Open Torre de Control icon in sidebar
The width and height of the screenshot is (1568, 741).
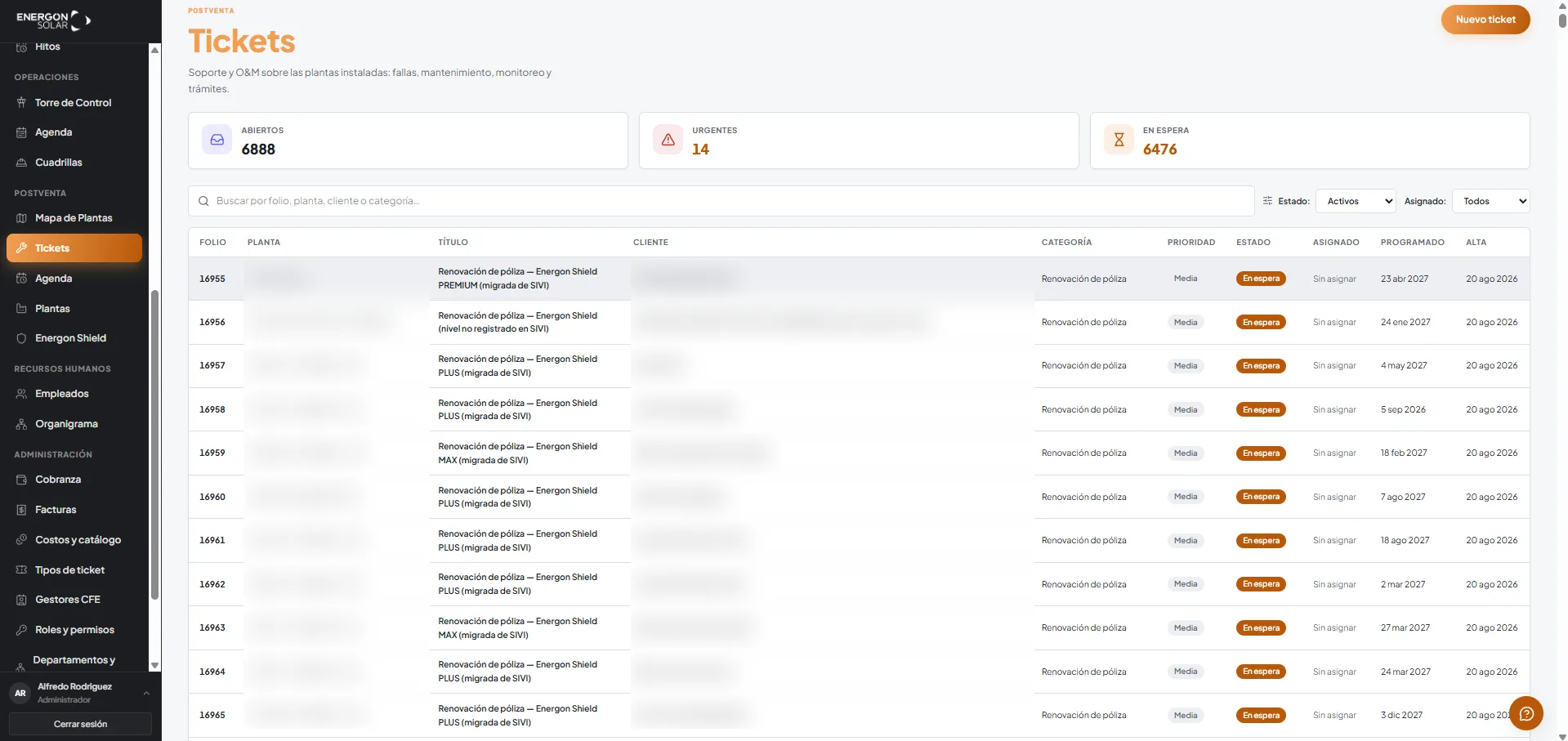[x=21, y=103]
